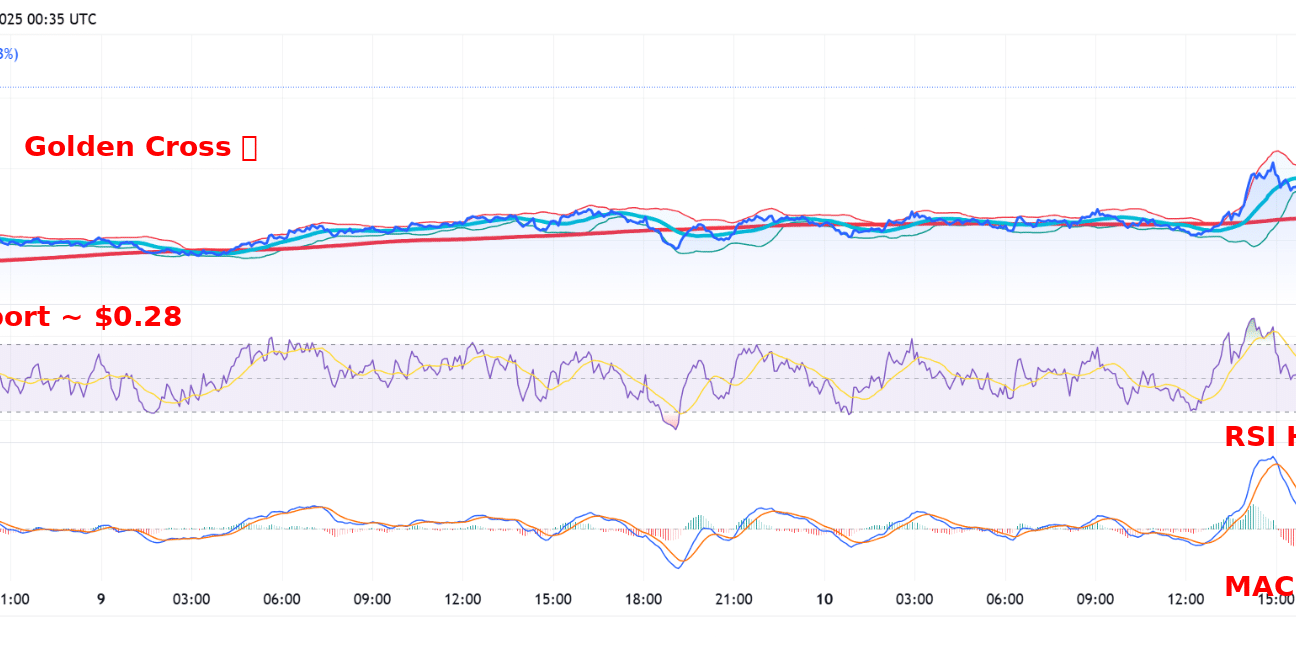Viewport: 1296px width, 660px height.
Task: Click the 09:00 label after date 10
Action: [x=1095, y=599]
